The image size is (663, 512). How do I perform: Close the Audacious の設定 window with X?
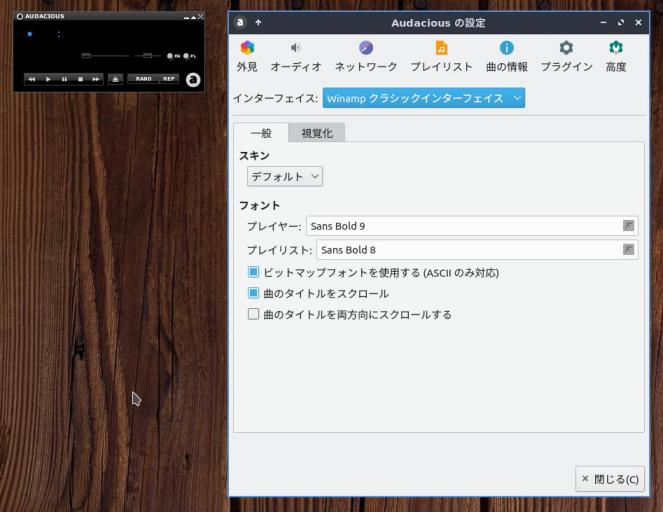(638, 22)
